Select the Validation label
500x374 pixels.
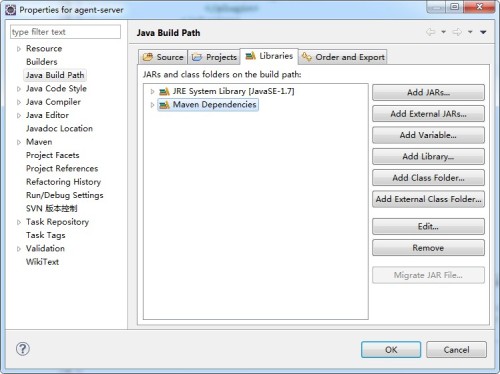(x=45, y=248)
